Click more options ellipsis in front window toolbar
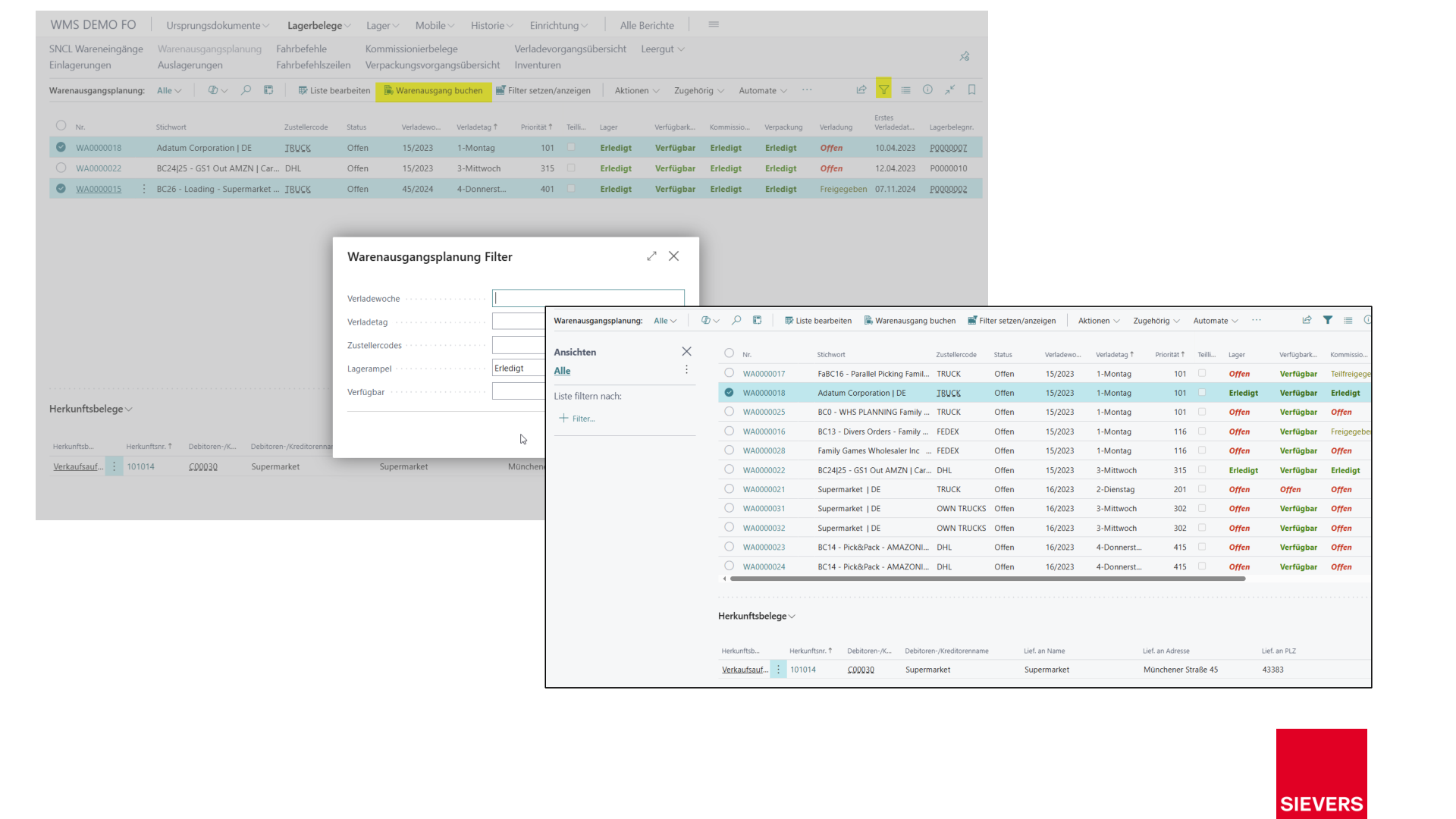This screenshot has width=1456, height=819. pyautogui.click(x=1257, y=321)
